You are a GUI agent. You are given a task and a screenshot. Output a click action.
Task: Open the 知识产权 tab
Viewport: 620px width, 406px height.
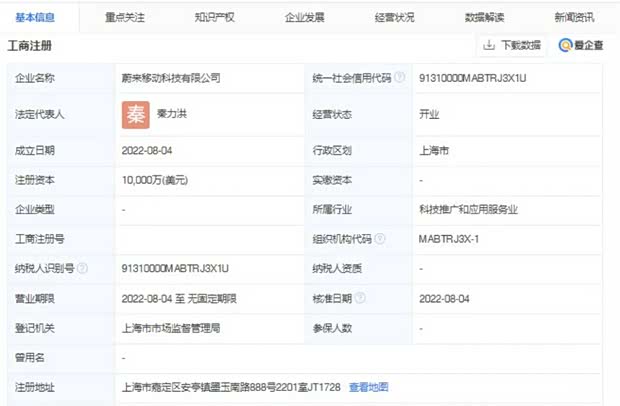(x=215, y=16)
